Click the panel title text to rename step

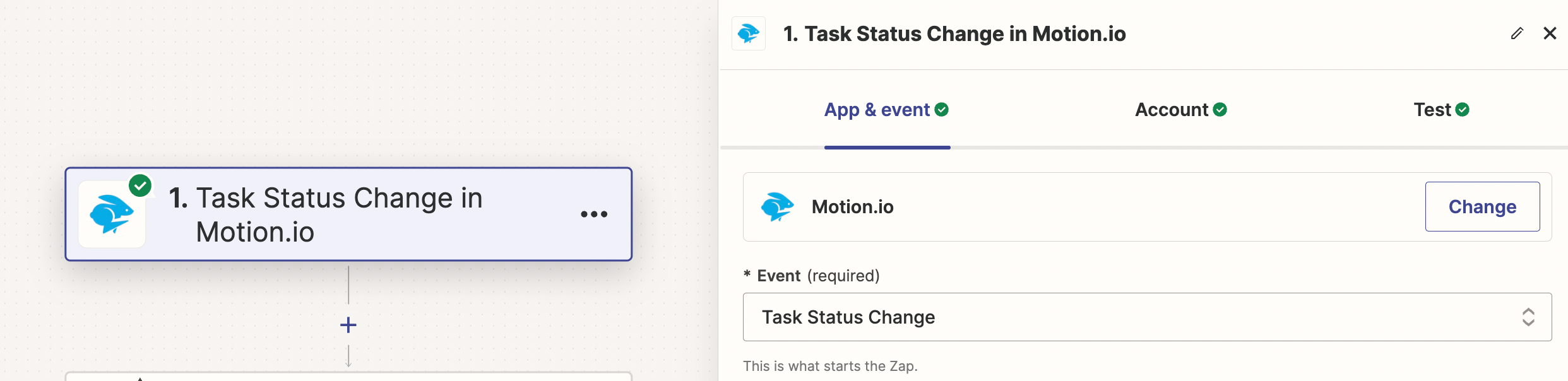954,33
